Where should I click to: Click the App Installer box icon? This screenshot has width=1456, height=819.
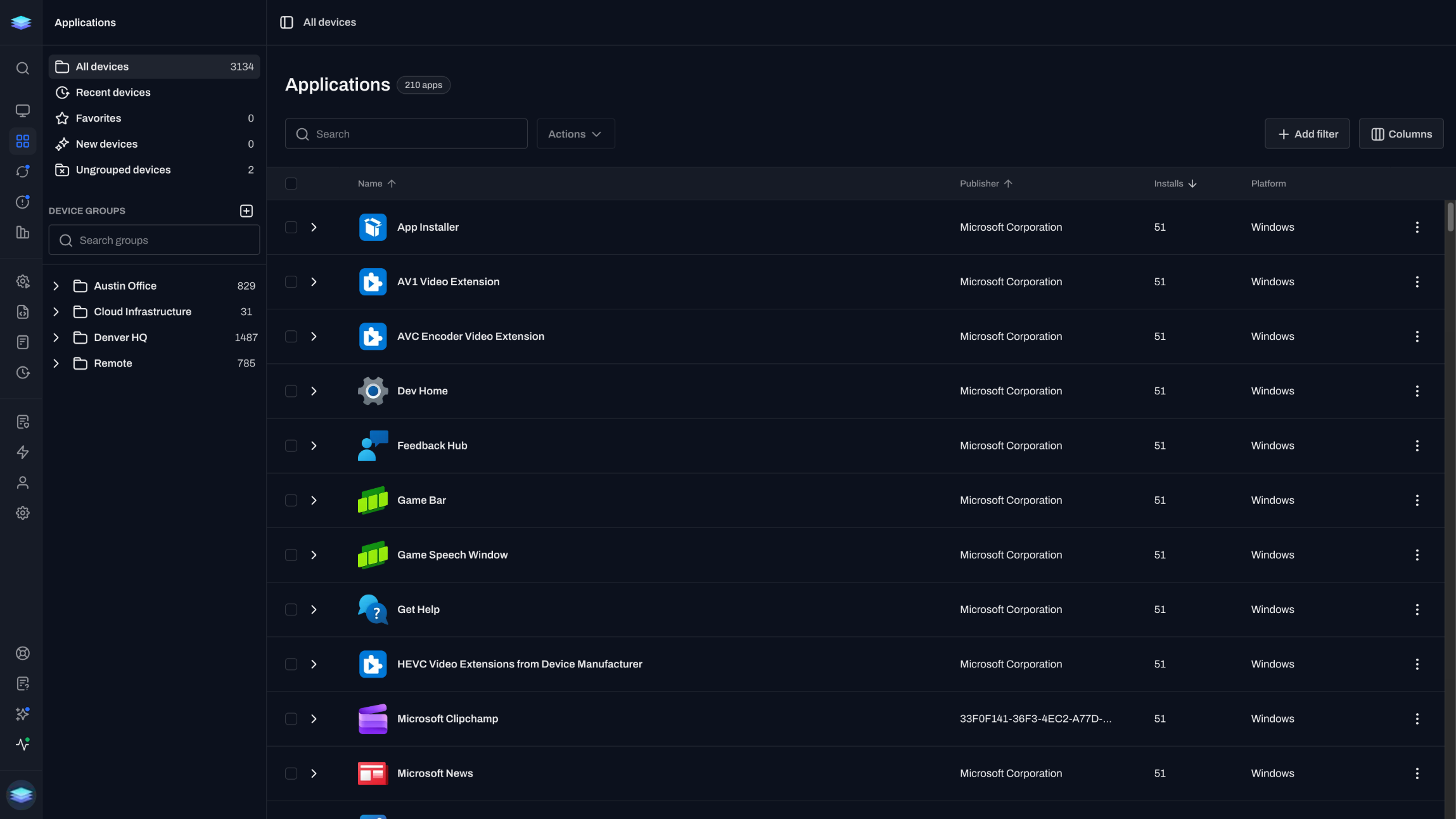click(x=373, y=227)
